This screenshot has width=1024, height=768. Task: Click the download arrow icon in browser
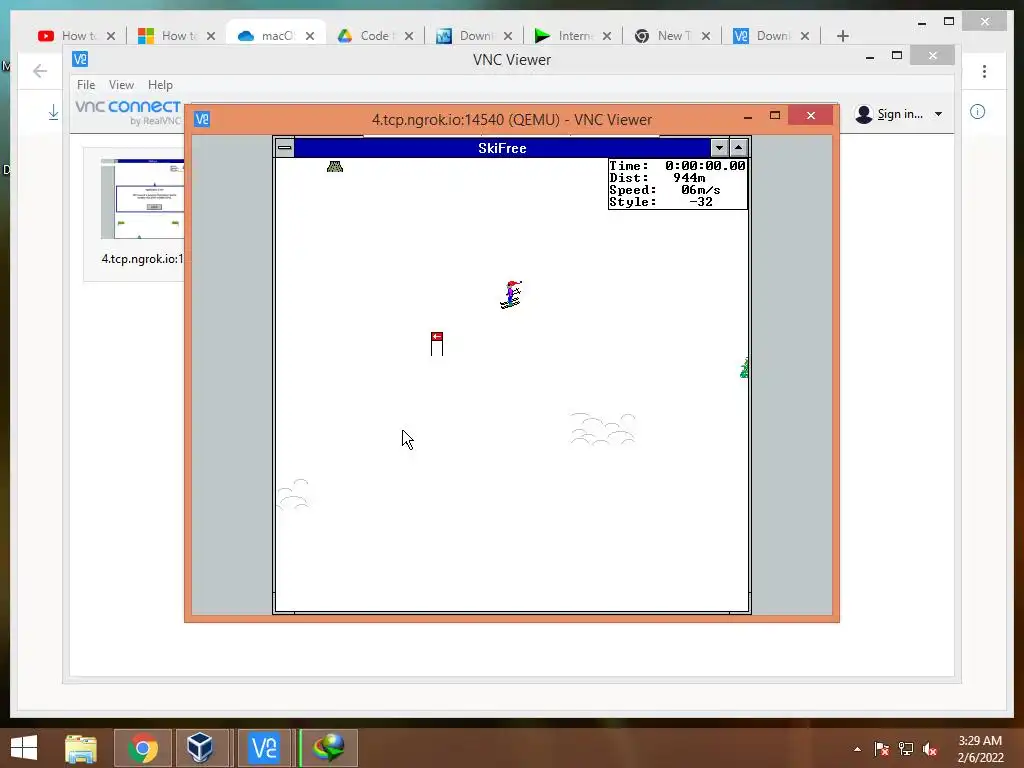pyautogui.click(x=54, y=112)
